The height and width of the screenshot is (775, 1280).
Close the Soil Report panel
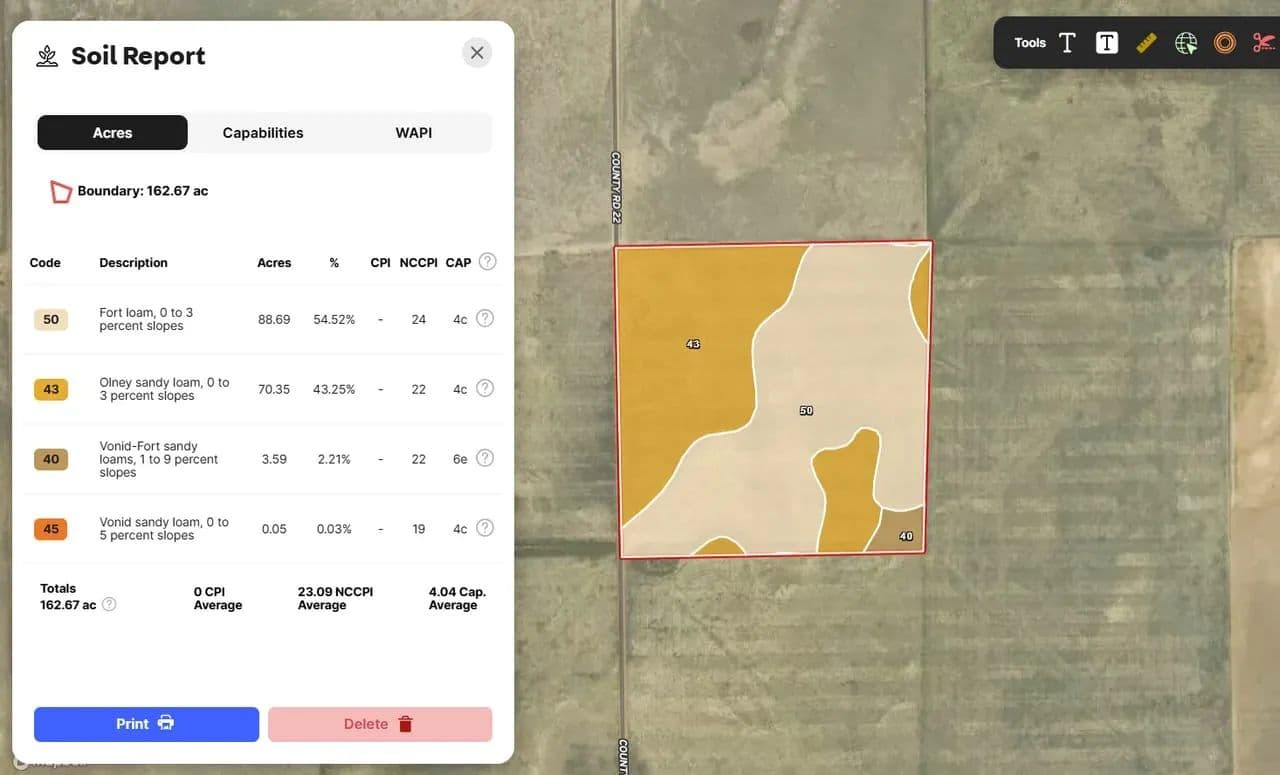point(477,53)
